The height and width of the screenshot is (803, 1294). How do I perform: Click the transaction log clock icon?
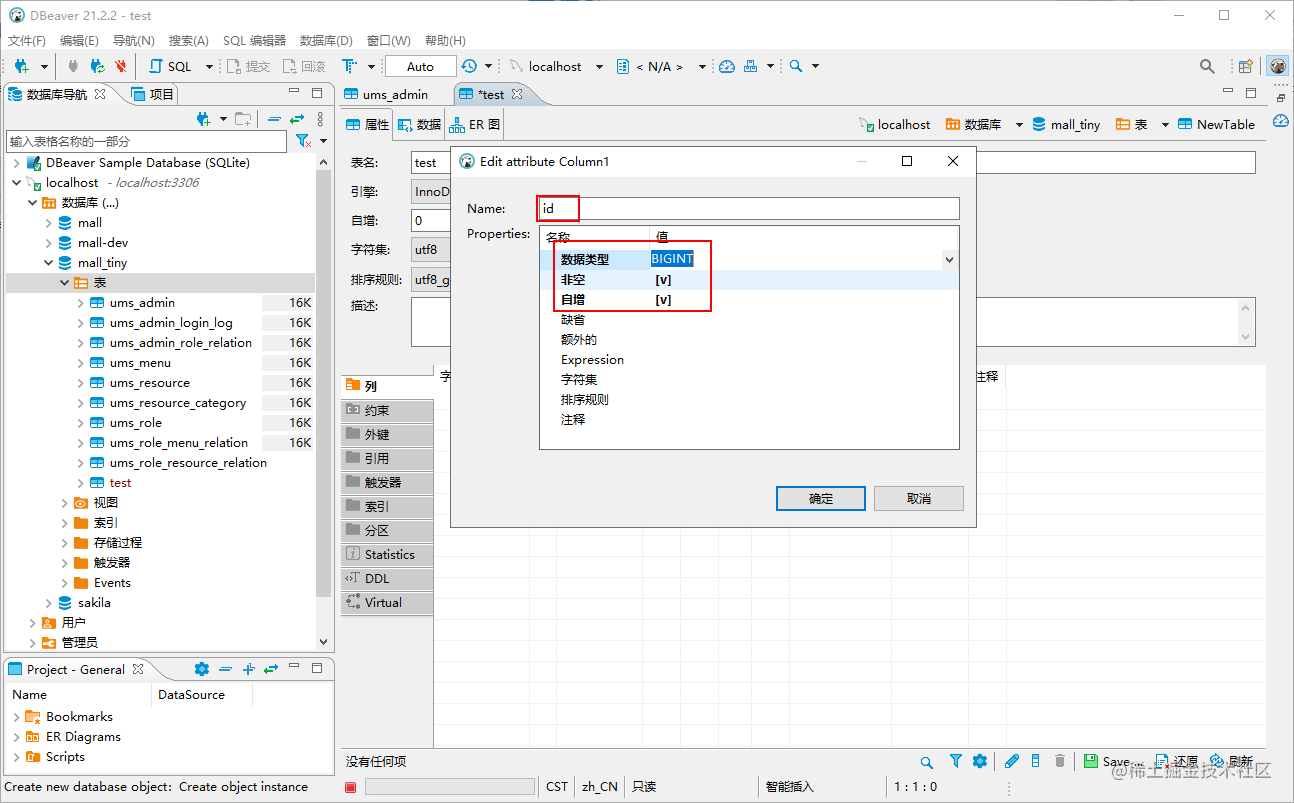[x=469, y=66]
